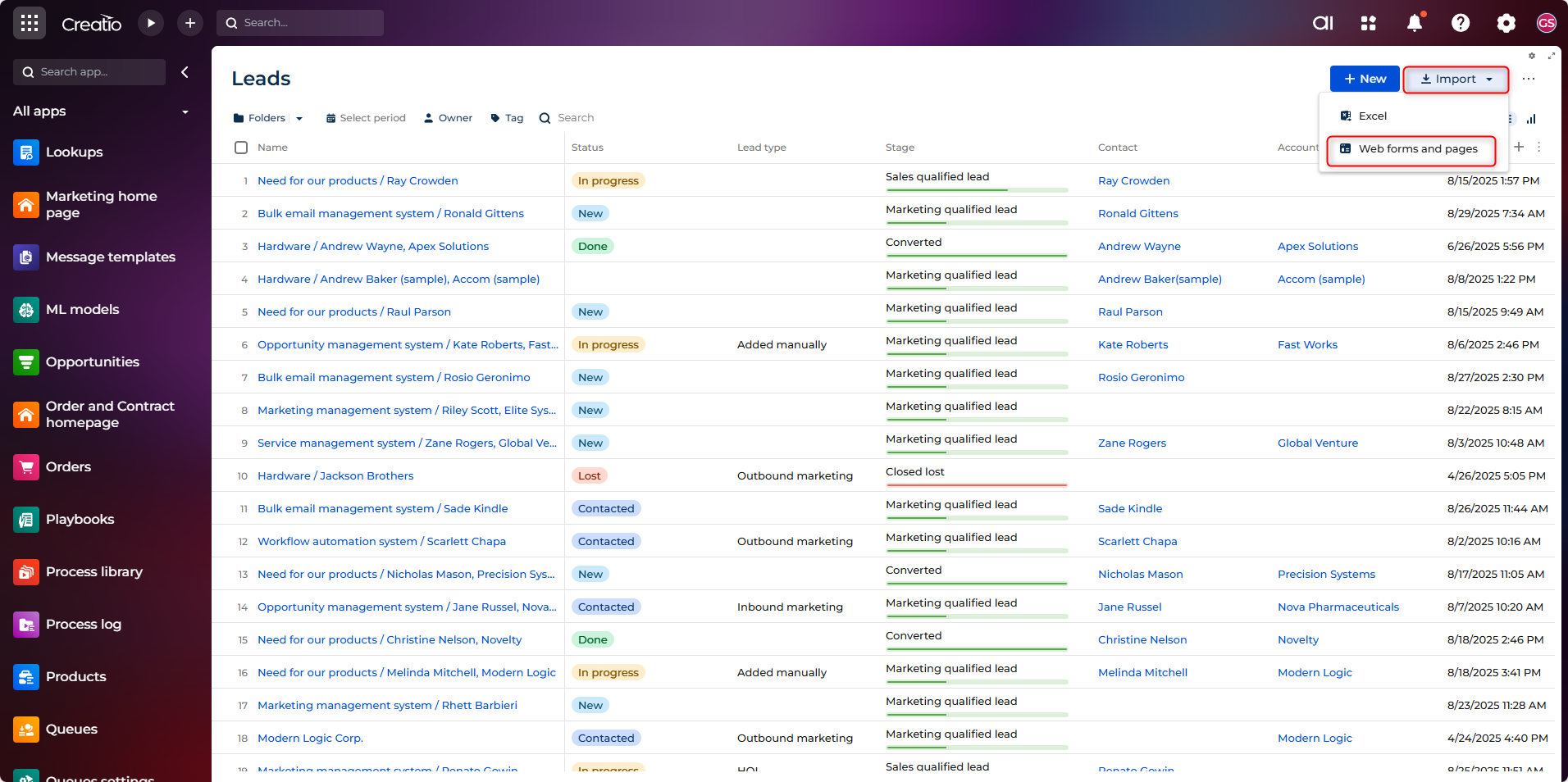Open the Playbooks sidebar icon

click(x=26, y=519)
